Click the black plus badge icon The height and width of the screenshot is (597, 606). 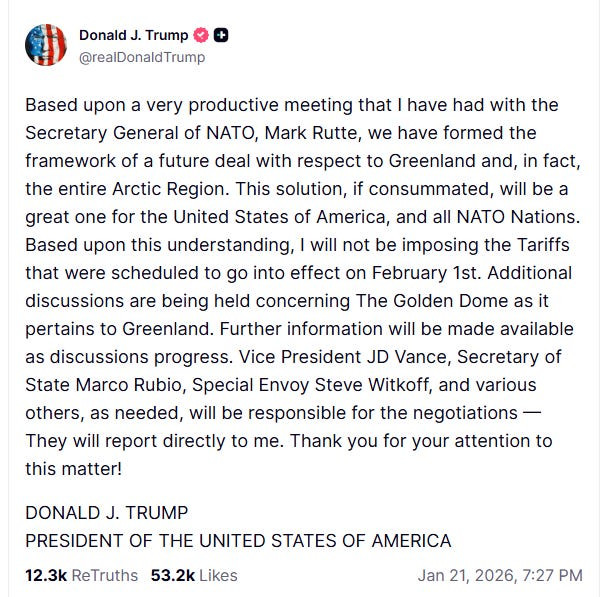tap(221, 36)
